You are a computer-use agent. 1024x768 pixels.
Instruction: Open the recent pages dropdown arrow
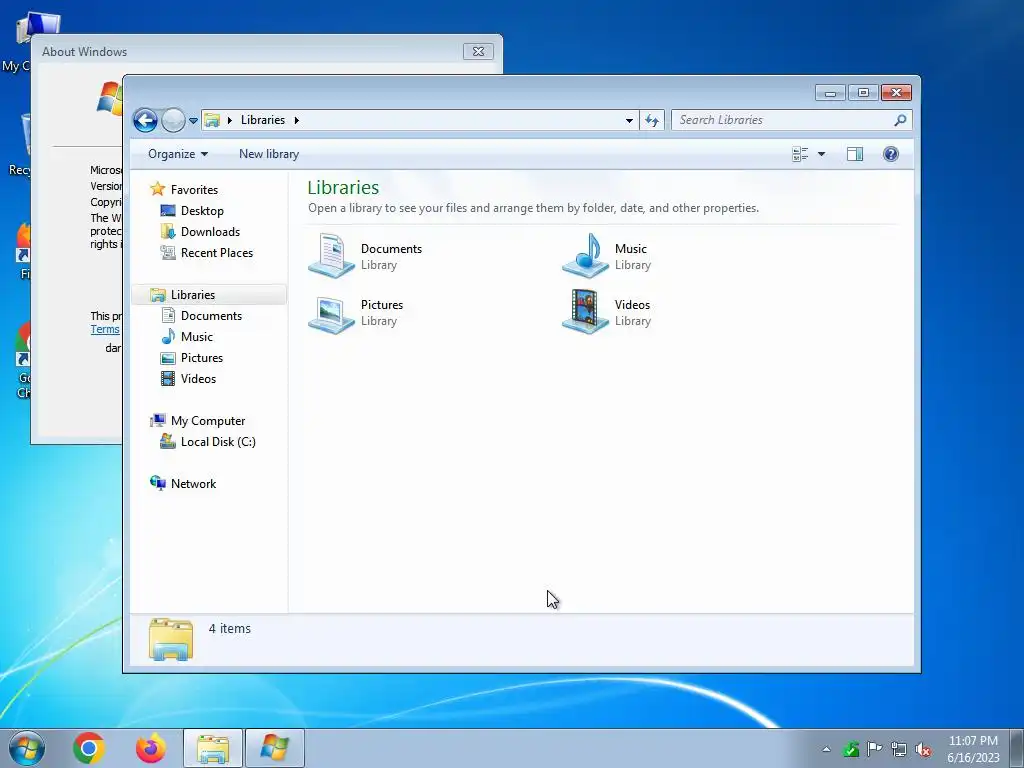(x=193, y=121)
